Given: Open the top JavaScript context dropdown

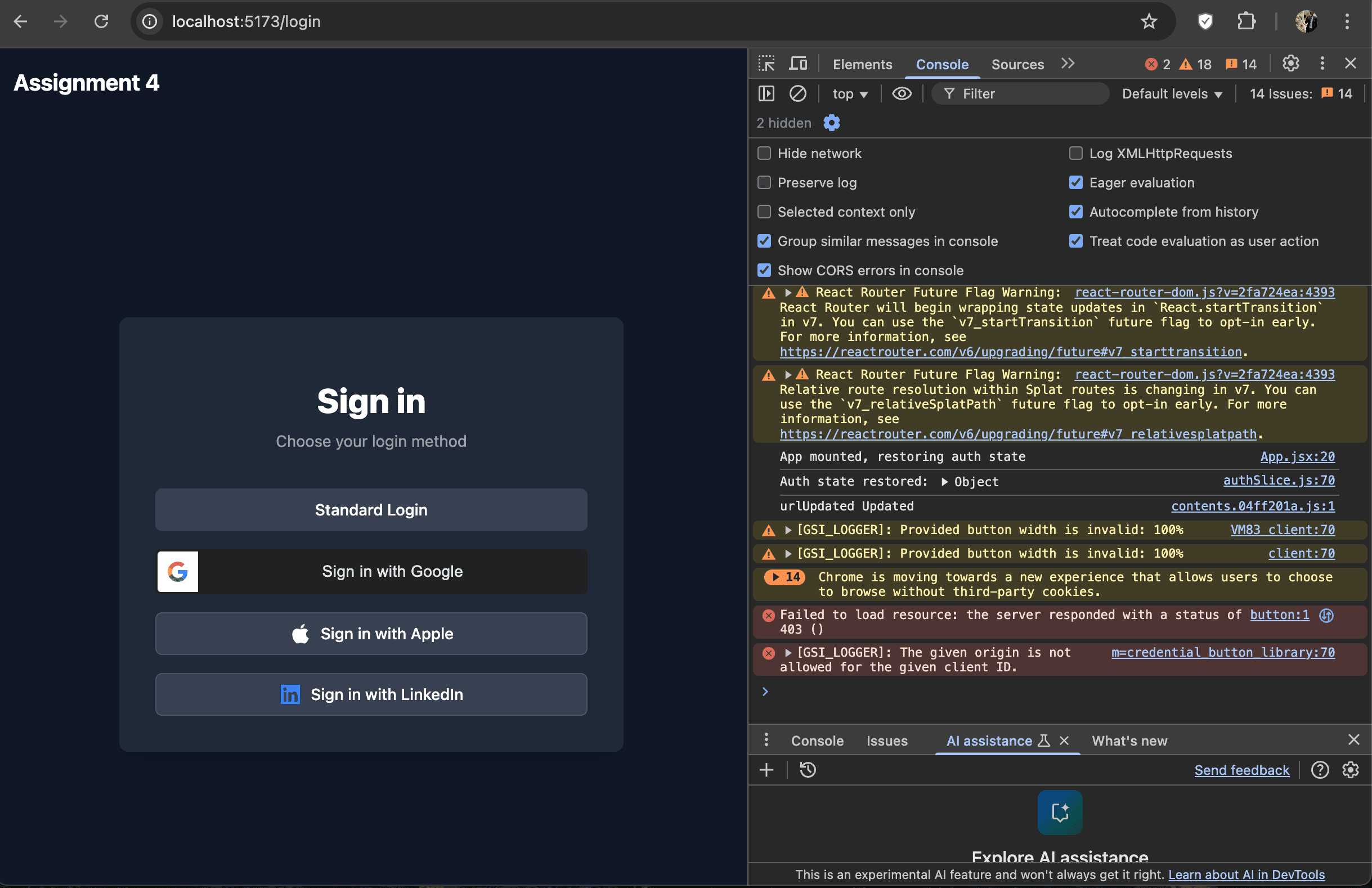Looking at the screenshot, I should point(850,94).
